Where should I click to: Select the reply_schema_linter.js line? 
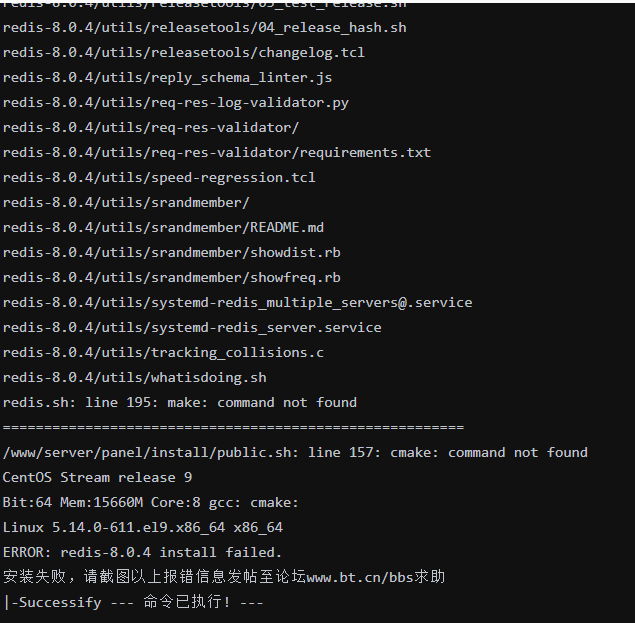(167, 77)
